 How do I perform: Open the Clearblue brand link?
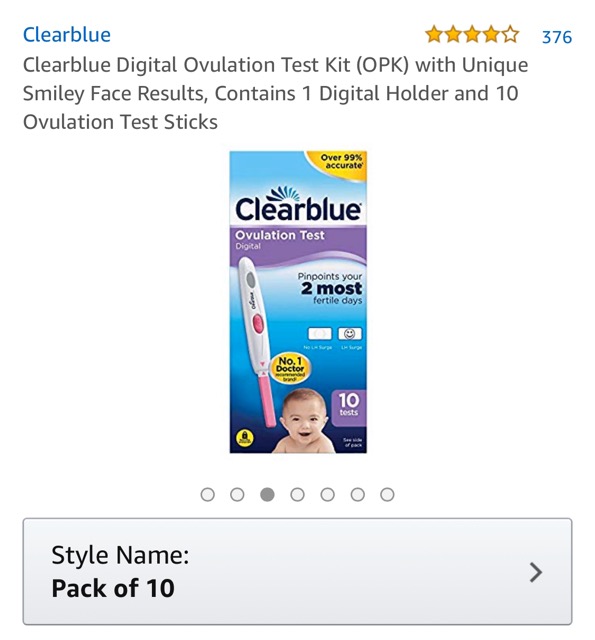(67, 35)
